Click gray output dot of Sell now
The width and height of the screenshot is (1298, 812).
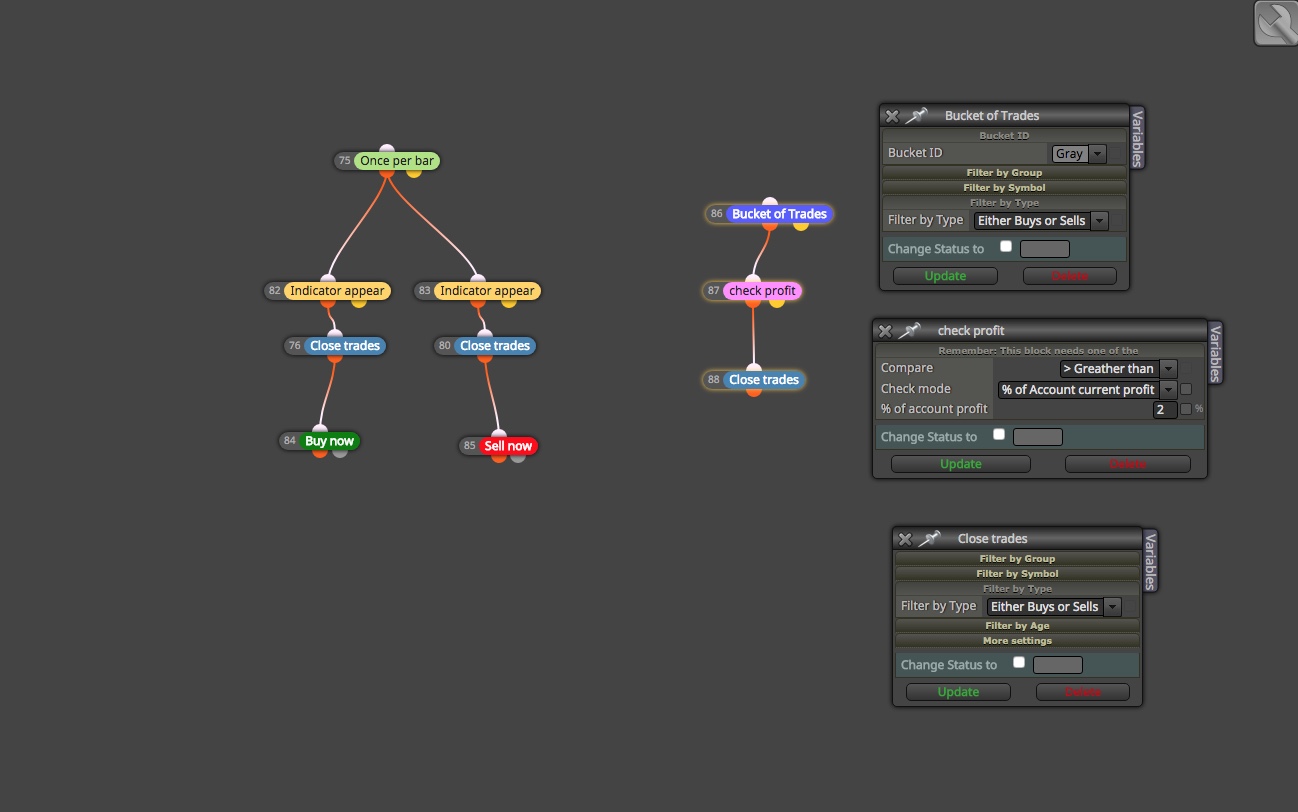pos(518,457)
